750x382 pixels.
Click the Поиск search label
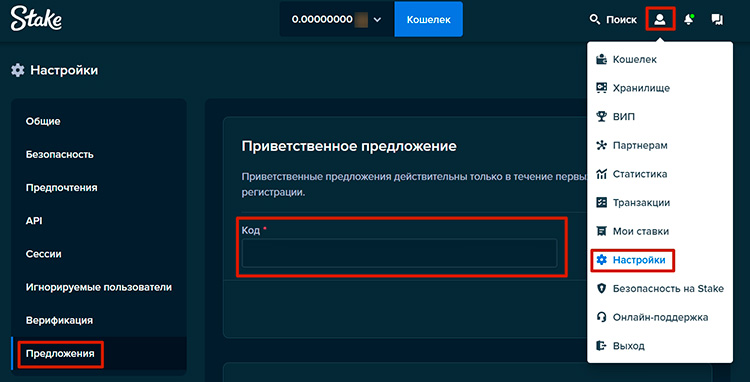[x=621, y=20]
